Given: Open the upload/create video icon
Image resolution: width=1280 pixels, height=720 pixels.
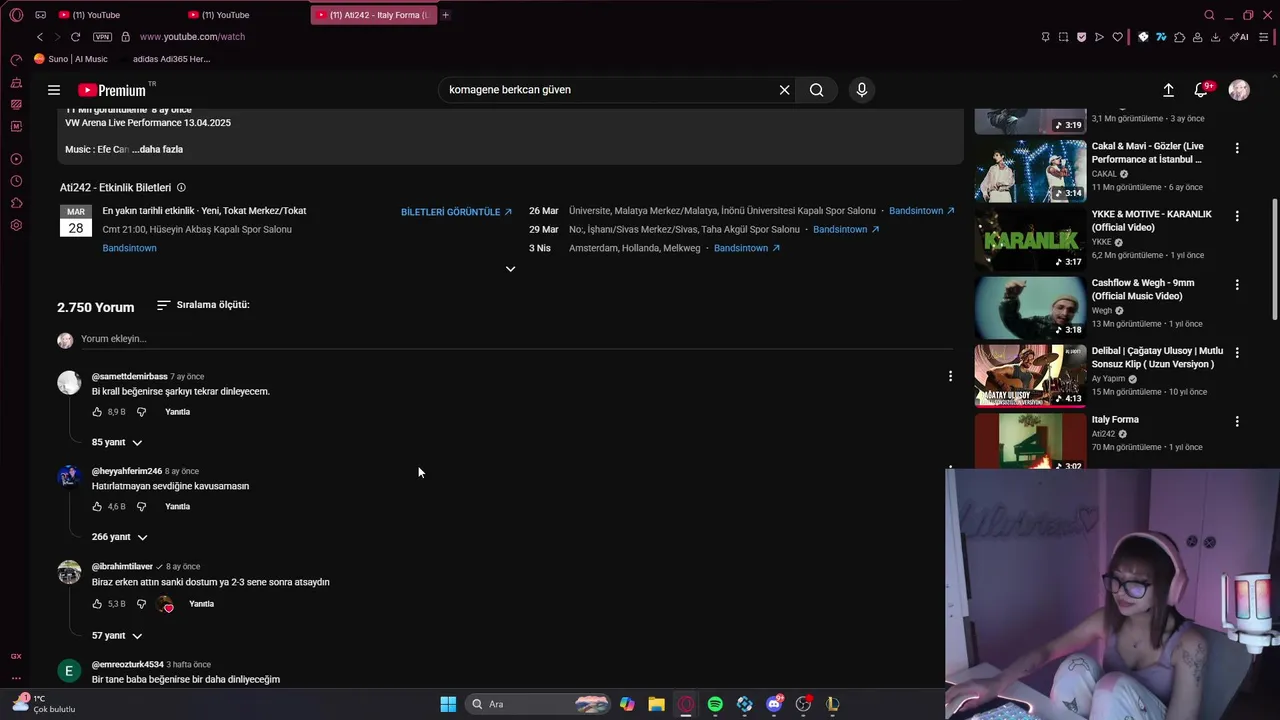Looking at the screenshot, I should (1168, 90).
